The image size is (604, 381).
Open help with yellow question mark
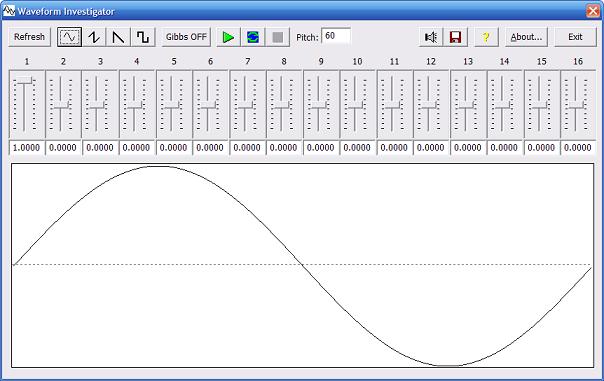coord(486,37)
